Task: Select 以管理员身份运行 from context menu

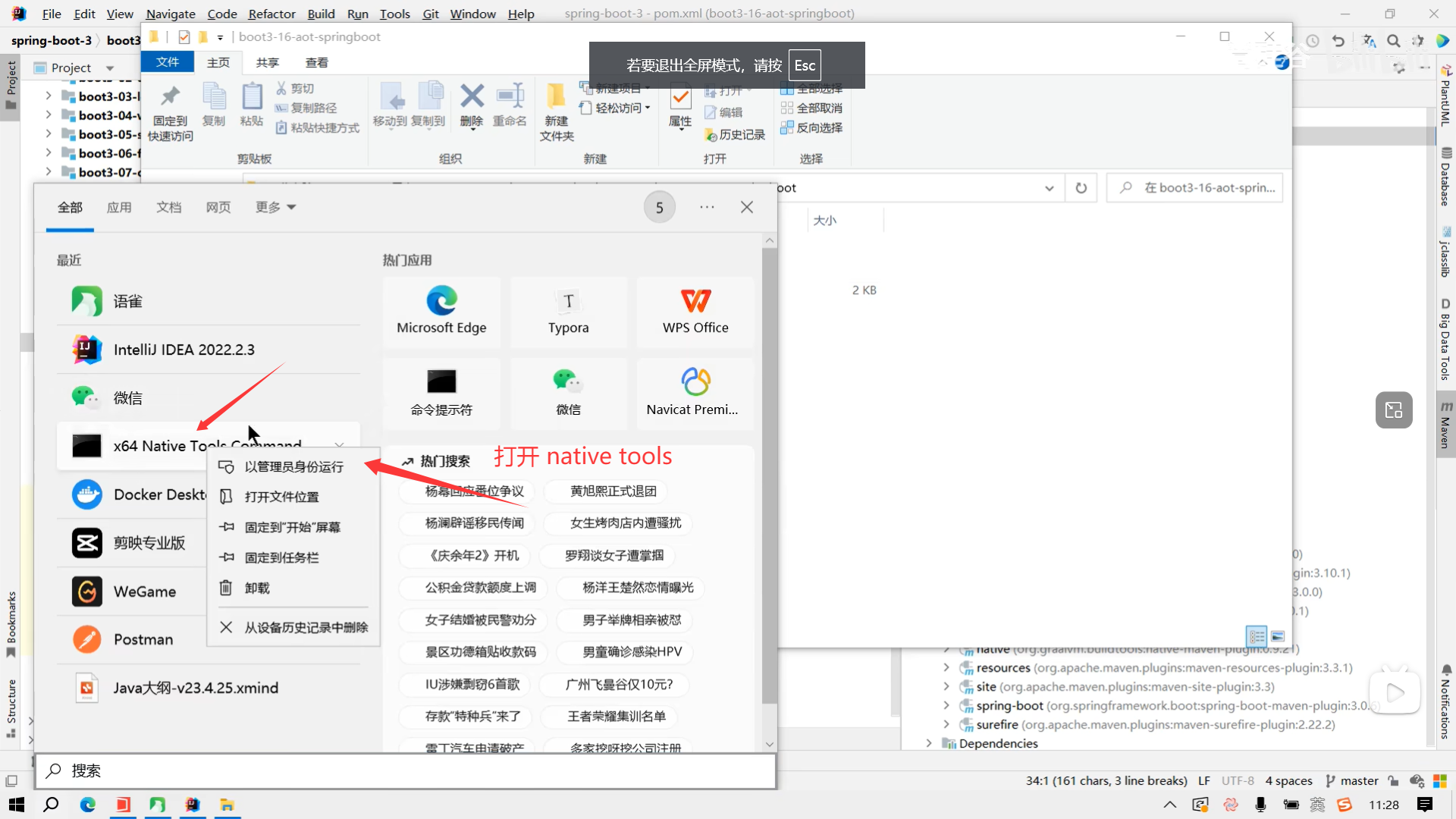Action: [x=293, y=466]
